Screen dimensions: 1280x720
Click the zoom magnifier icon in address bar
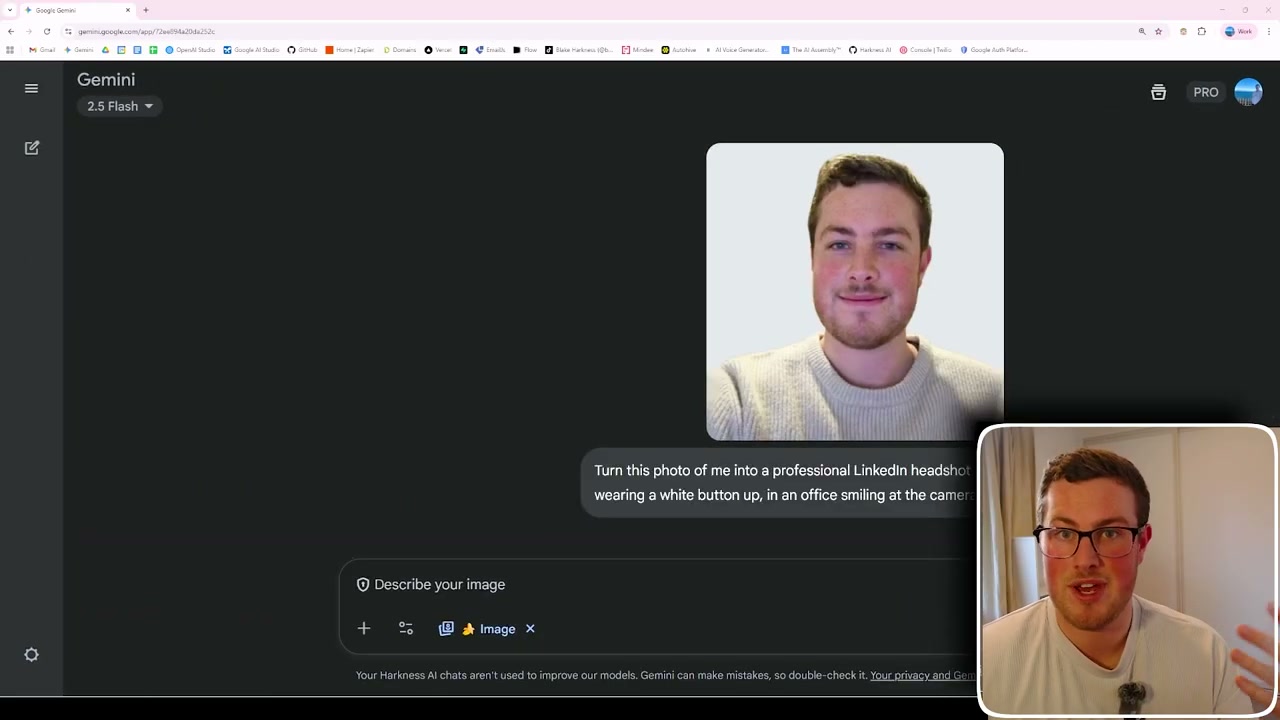(x=1142, y=31)
